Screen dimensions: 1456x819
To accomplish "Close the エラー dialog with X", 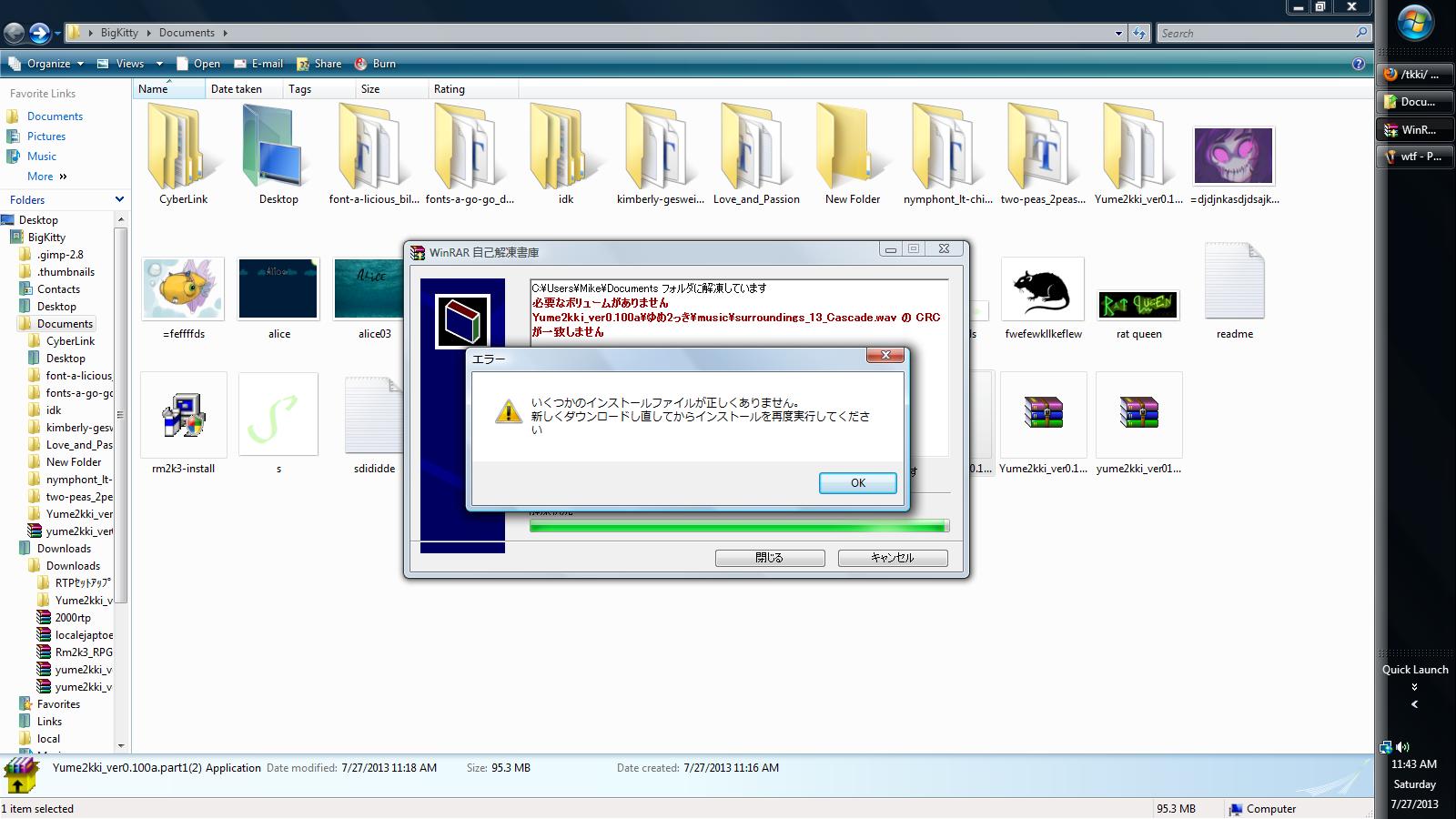I will 885,355.
